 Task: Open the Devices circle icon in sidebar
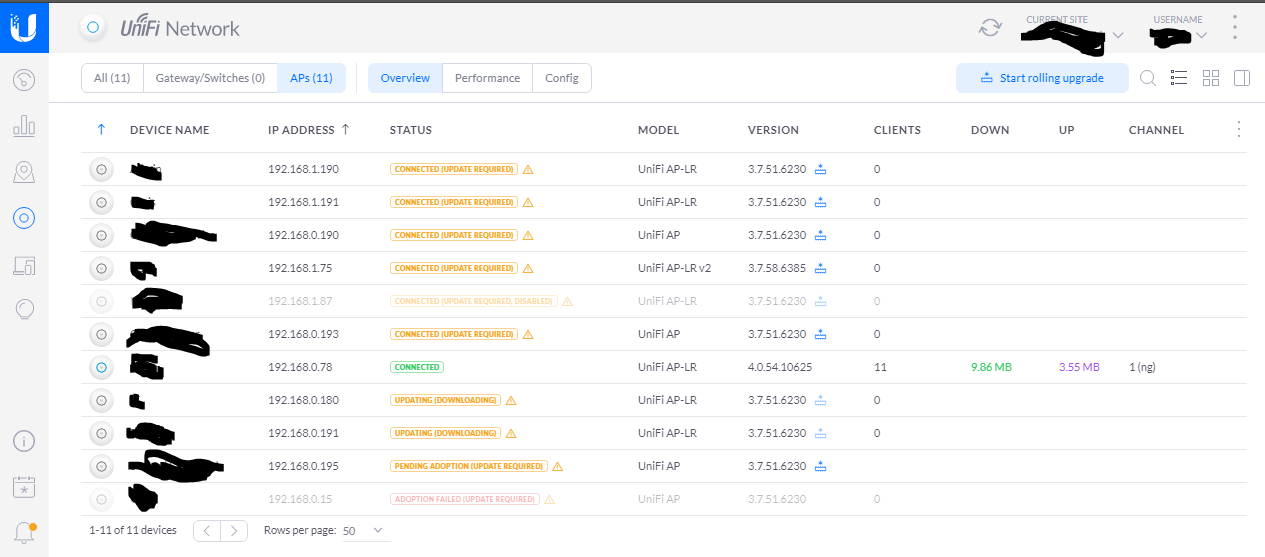(24, 218)
